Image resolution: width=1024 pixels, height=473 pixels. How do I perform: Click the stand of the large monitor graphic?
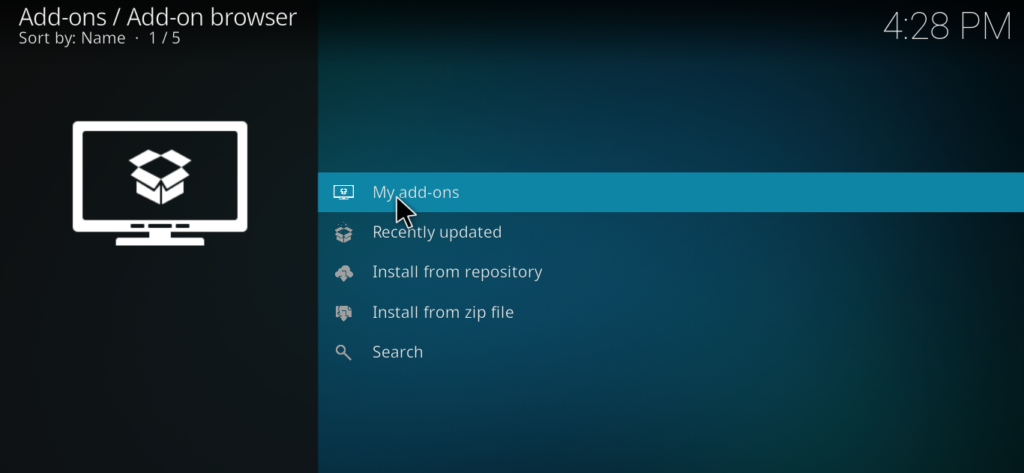tap(160, 236)
